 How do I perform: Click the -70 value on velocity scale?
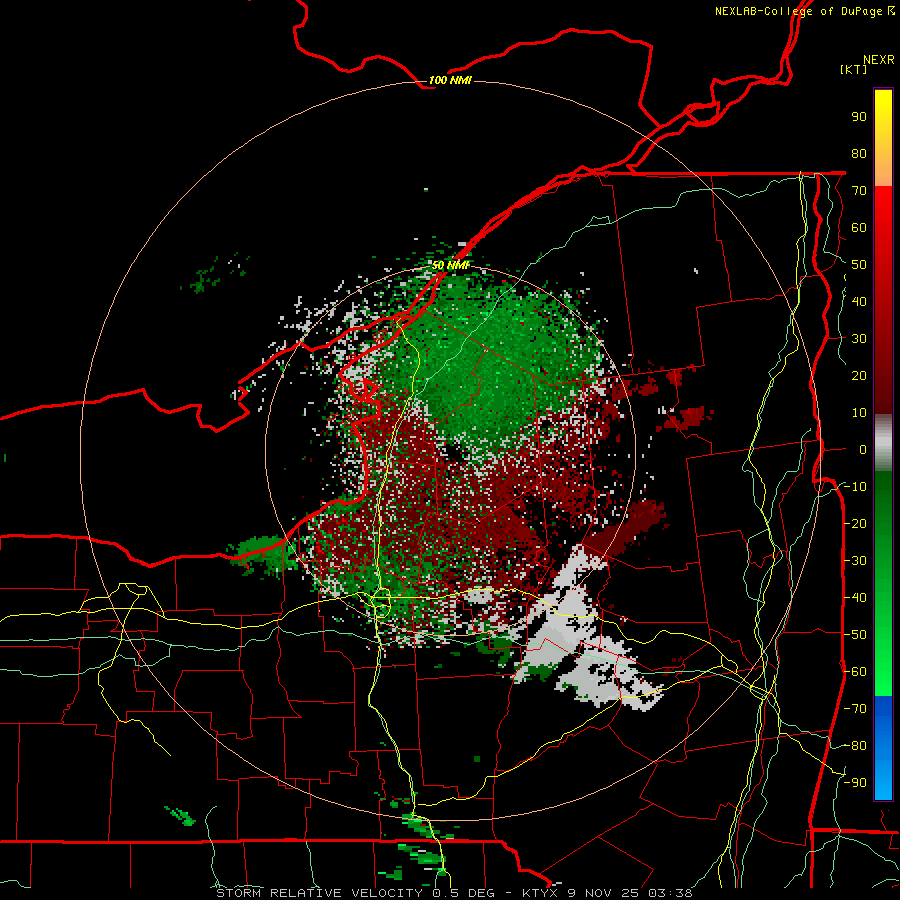click(x=855, y=709)
